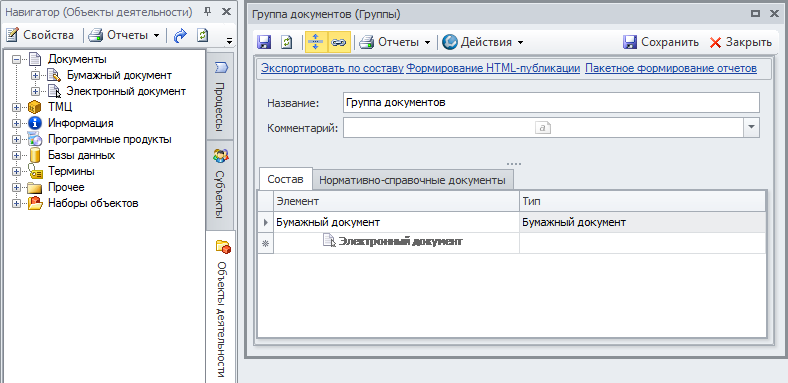Expand the Электронный документ tree node

click(35, 91)
